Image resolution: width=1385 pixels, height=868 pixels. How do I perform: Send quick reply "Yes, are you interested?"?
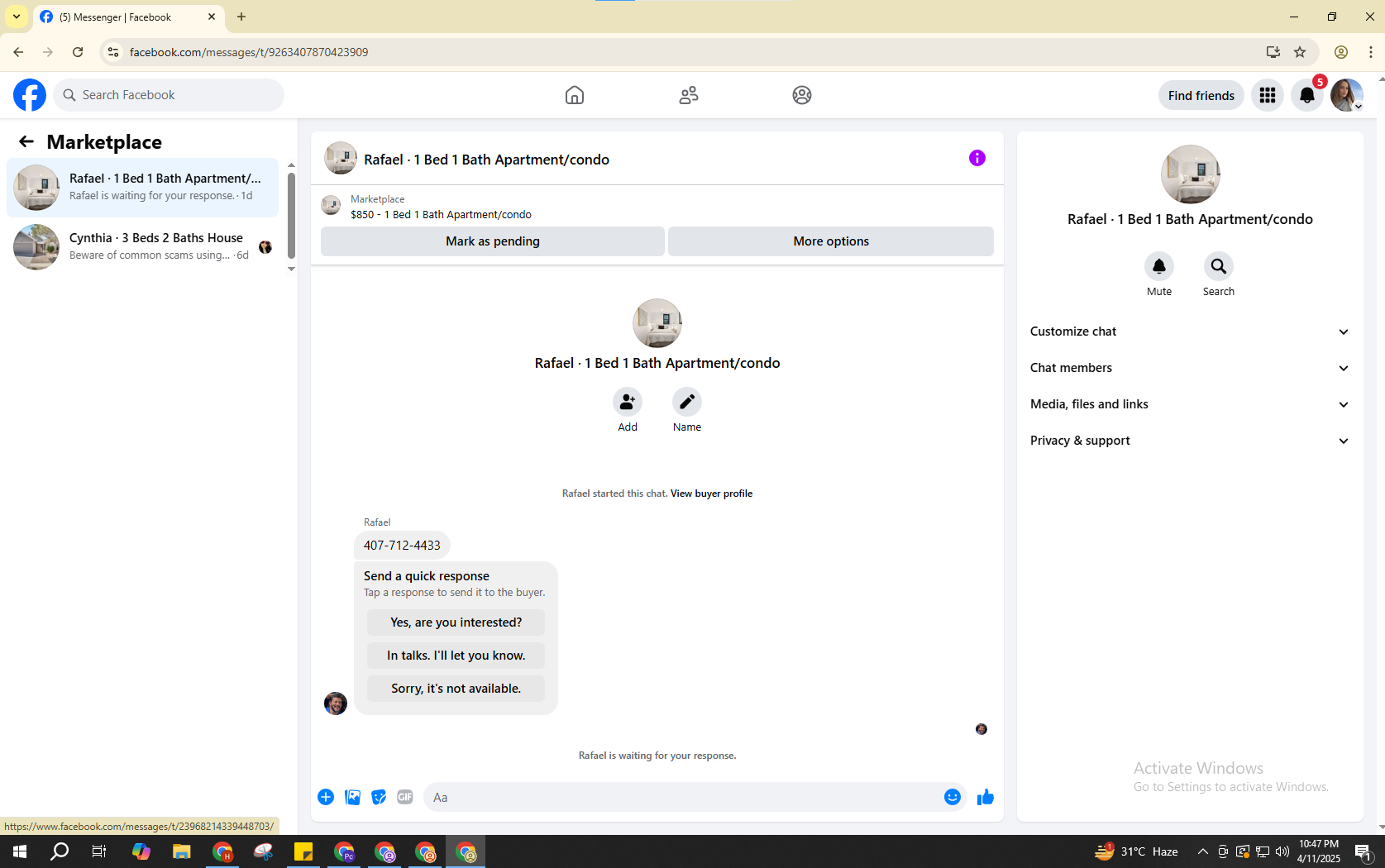[x=456, y=622]
